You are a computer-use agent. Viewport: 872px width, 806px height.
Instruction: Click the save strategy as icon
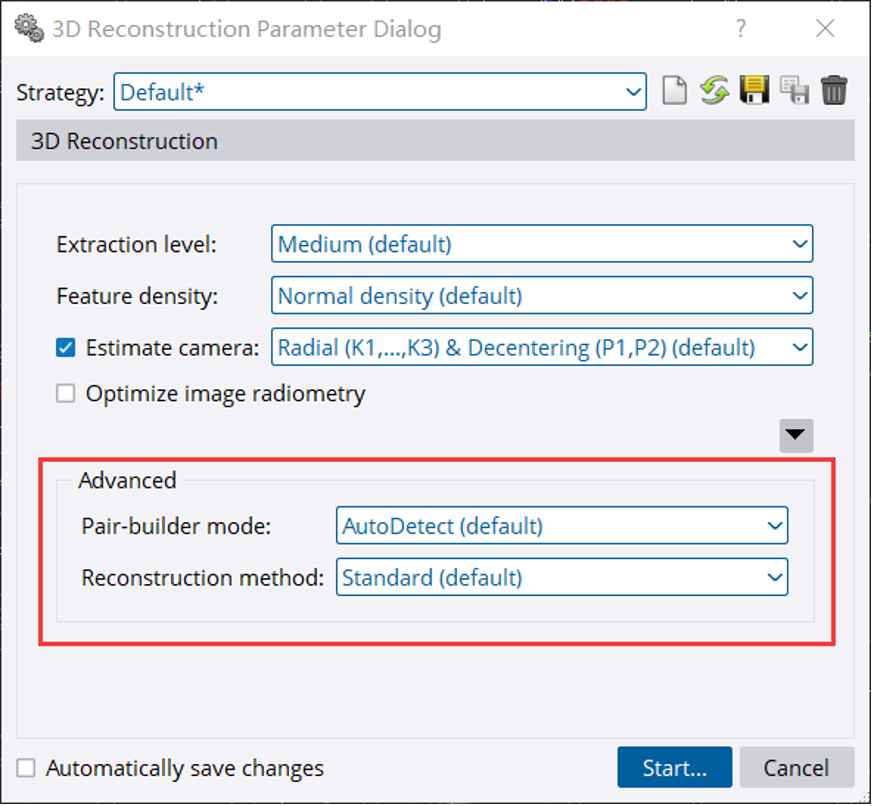pos(794,92)
